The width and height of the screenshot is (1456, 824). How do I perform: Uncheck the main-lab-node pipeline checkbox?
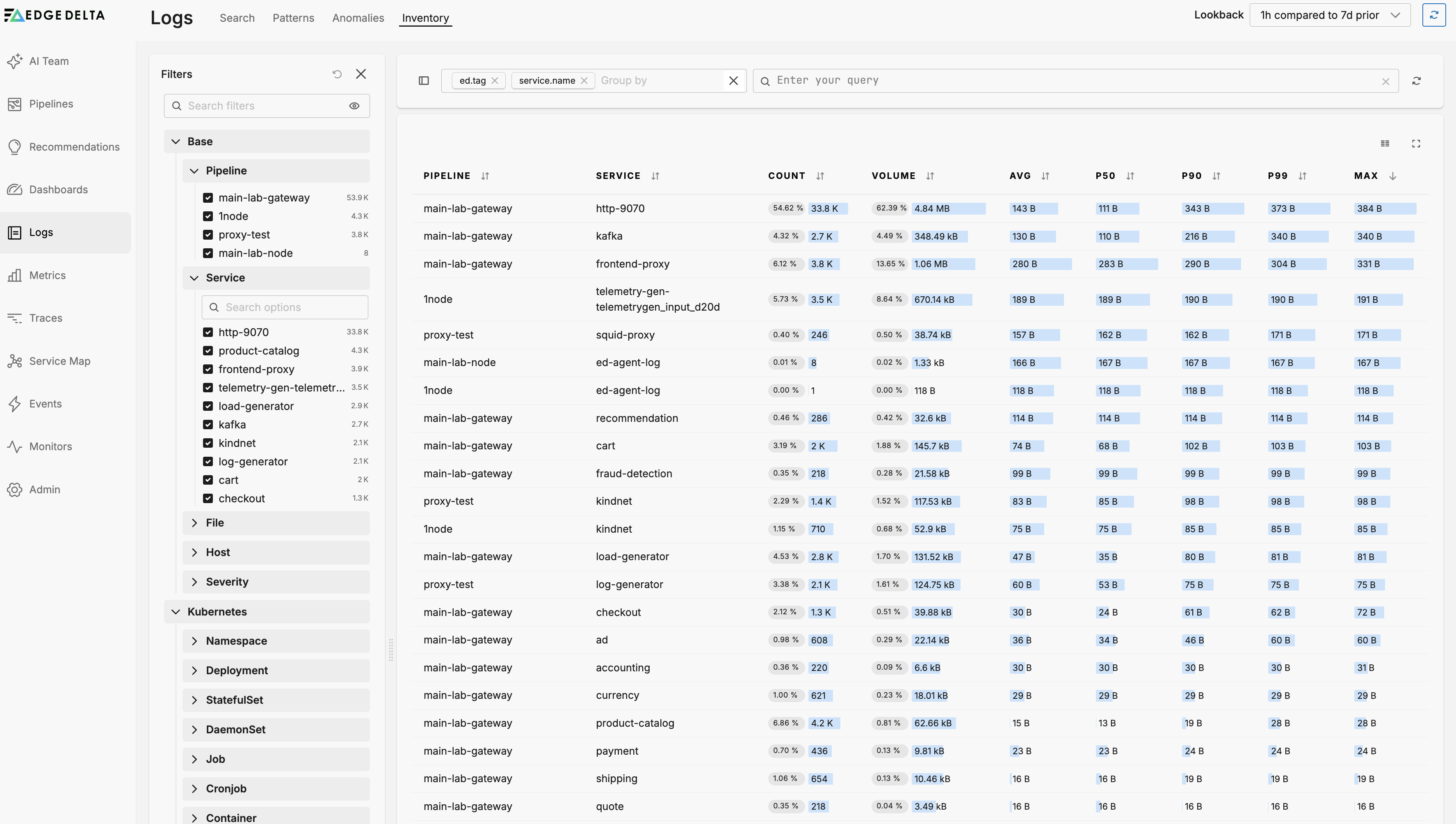208,253
